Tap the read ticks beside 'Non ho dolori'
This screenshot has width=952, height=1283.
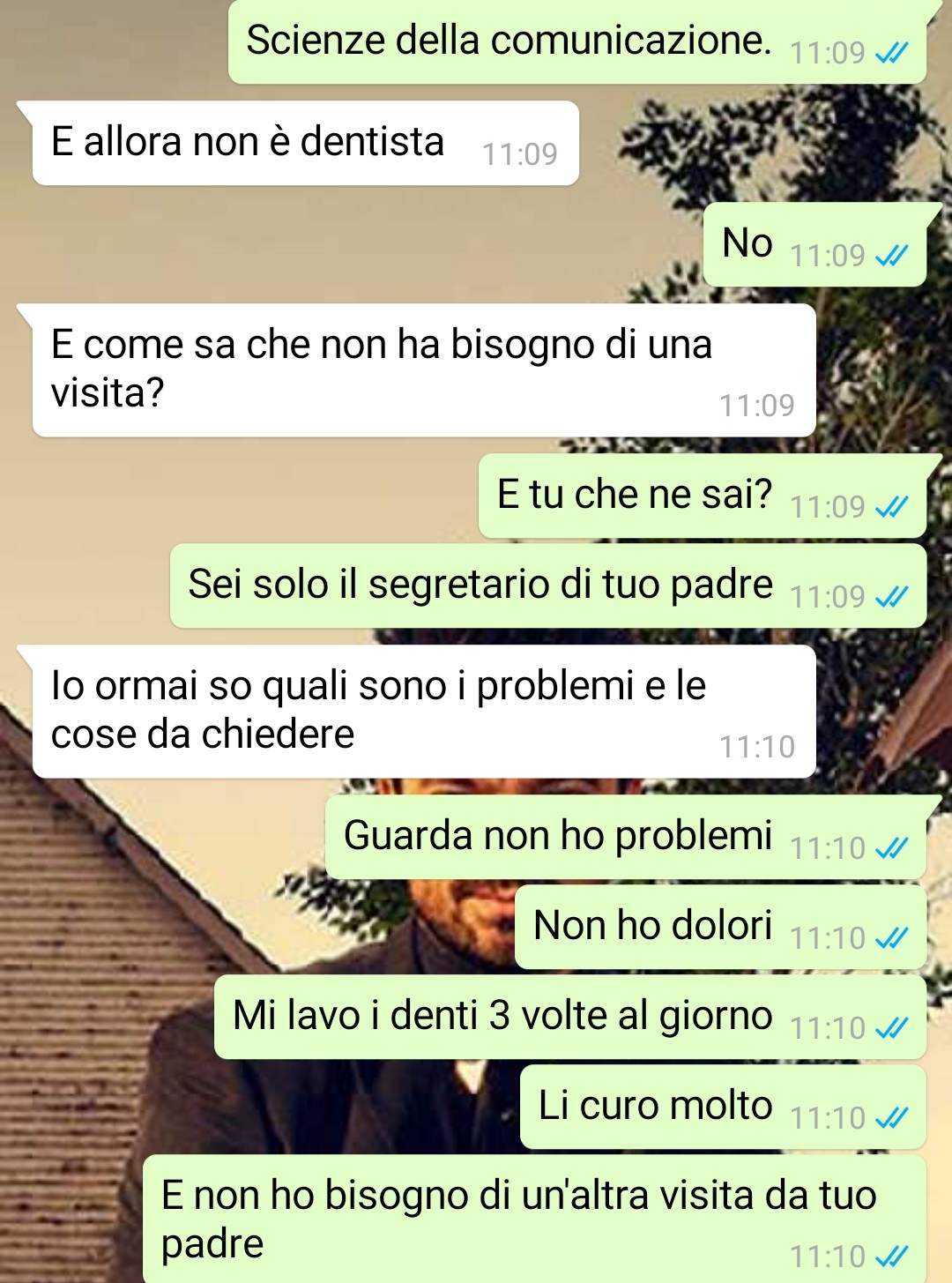click(891, 939)
